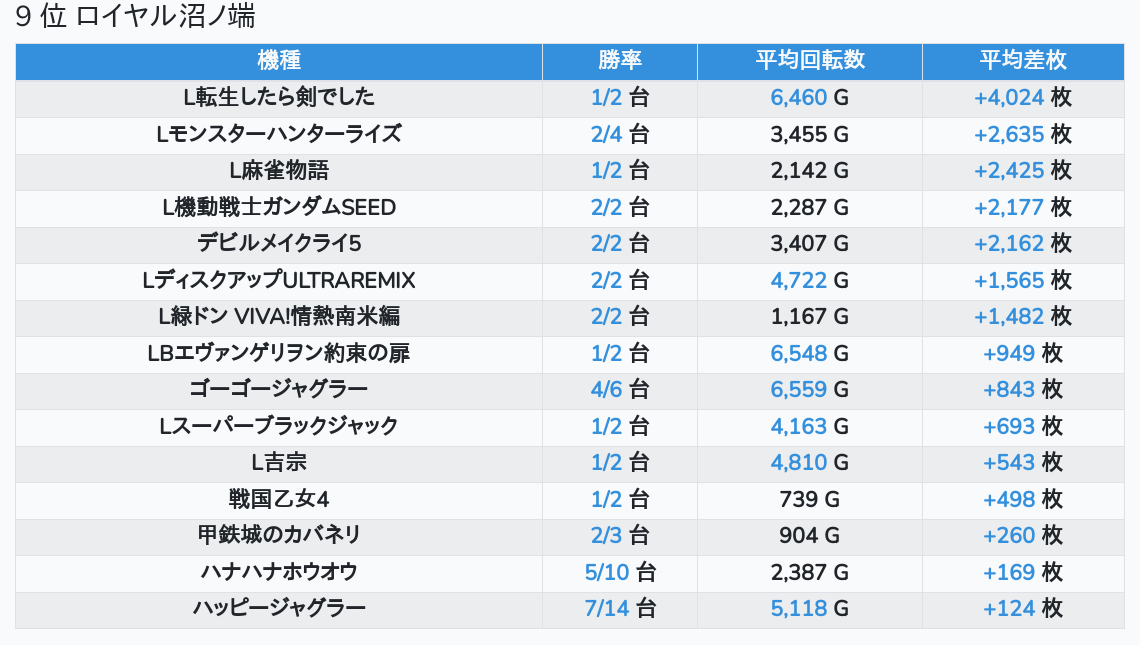1140x645 pixels.
Task: Select the L転生したら剣でした row name
Action: [x=279, y=97]
